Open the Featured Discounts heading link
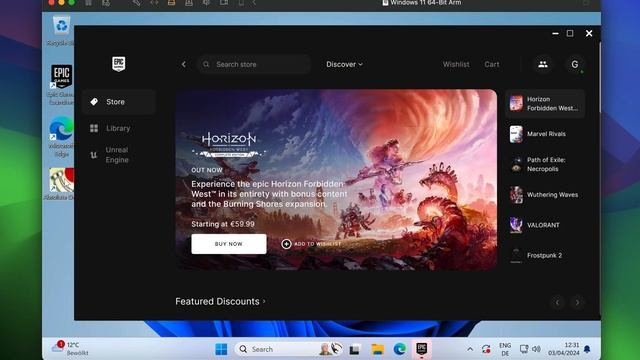The height and width of the screenshot is (360, 640). pyautogui.click(x=220, y=301)
